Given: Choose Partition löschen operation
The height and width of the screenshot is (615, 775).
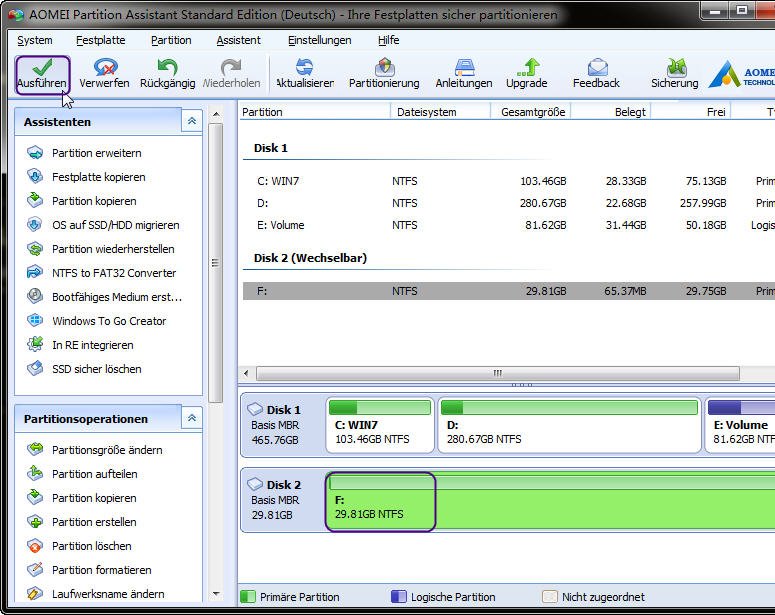Looking at the screenshot, I should pos(91,546).
